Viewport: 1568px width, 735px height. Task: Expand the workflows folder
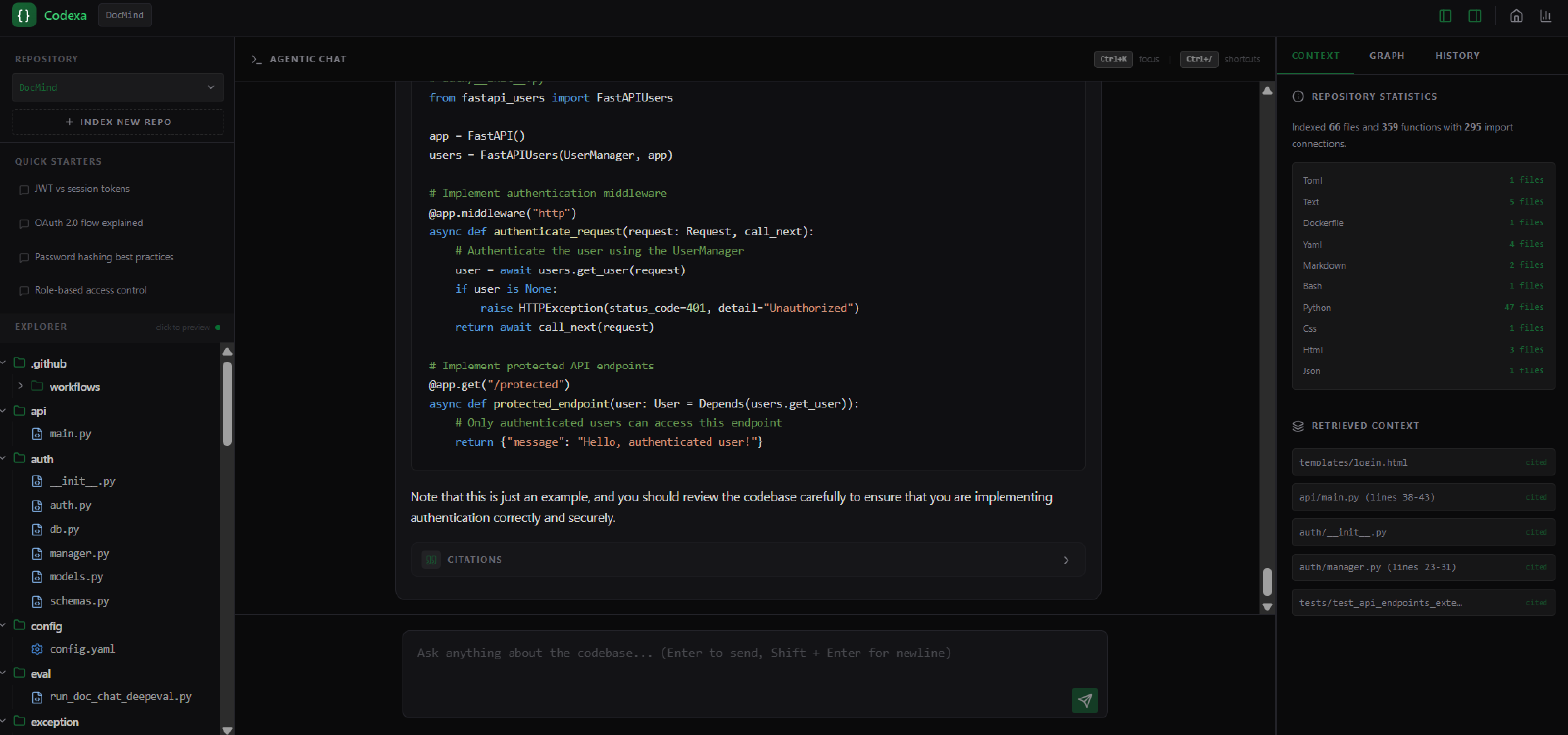pyautogui.click(x=21, y=386)
